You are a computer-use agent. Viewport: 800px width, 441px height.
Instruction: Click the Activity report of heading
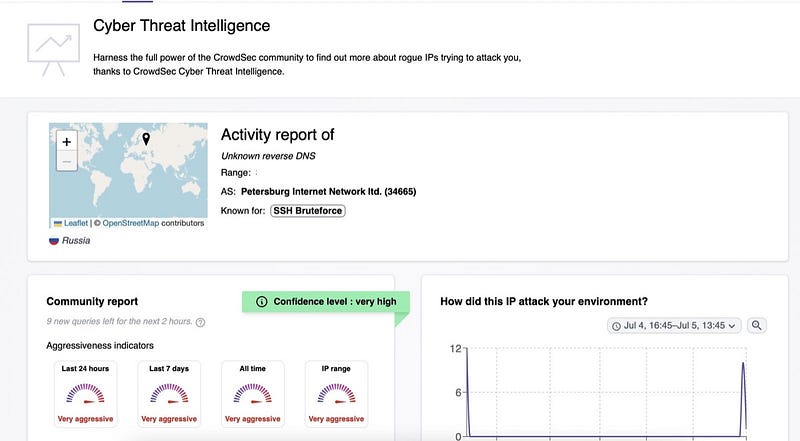click(277, 135)
